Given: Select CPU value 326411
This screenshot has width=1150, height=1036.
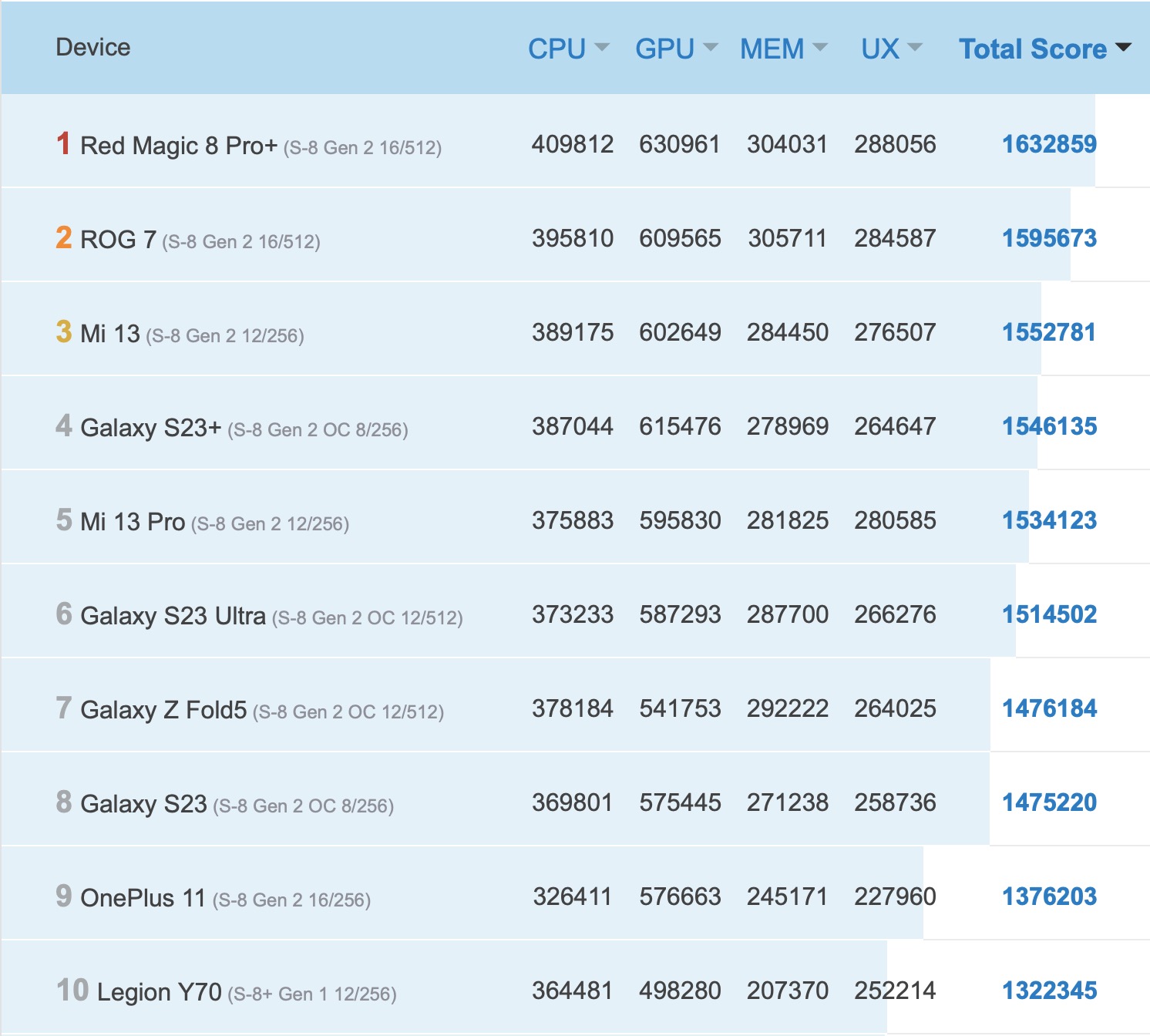Looking at the screenshot, I should pyautogui.click(x=573, y=896).
